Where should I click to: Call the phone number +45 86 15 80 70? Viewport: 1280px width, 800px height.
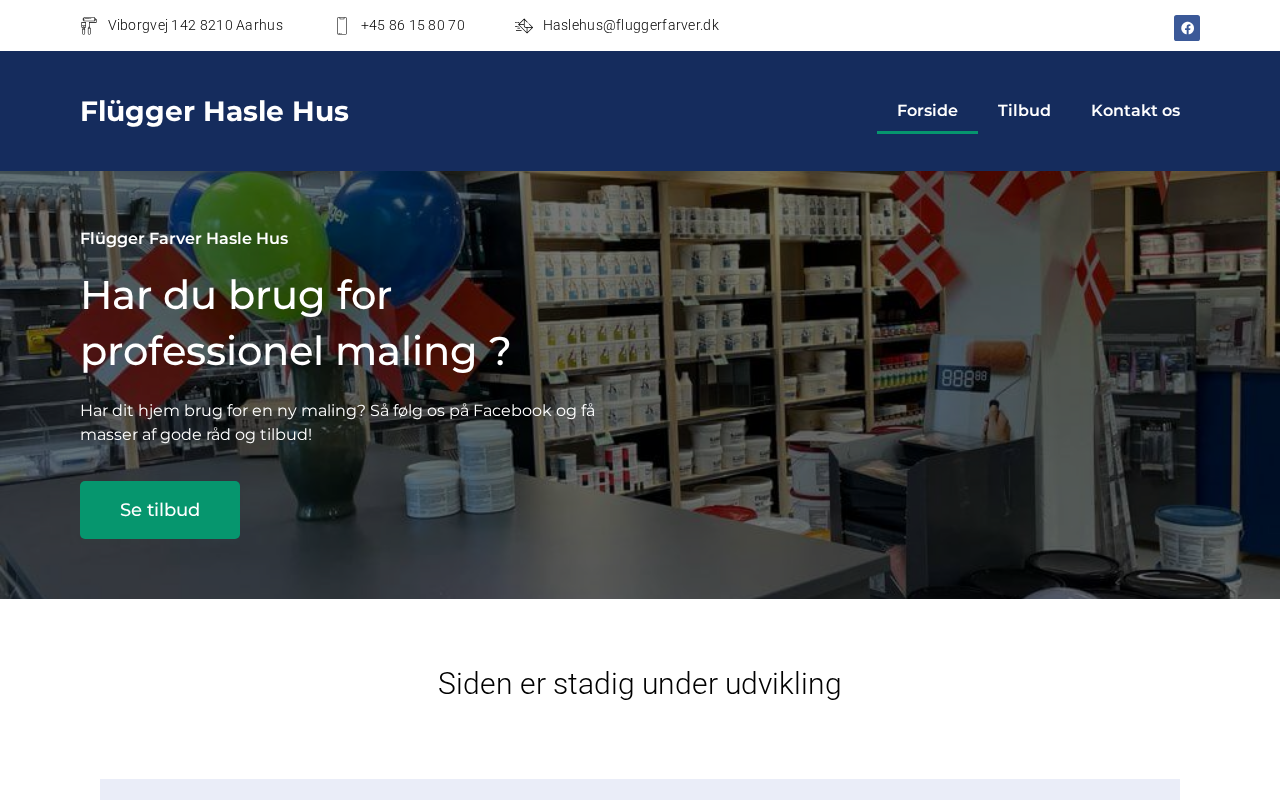(413, 25)
